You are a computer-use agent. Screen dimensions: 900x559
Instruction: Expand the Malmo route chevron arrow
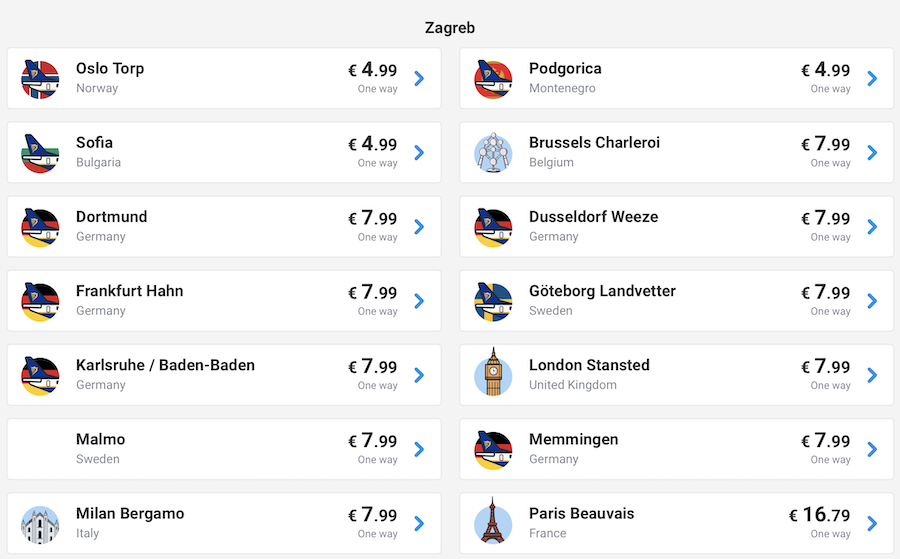point(419,449)
